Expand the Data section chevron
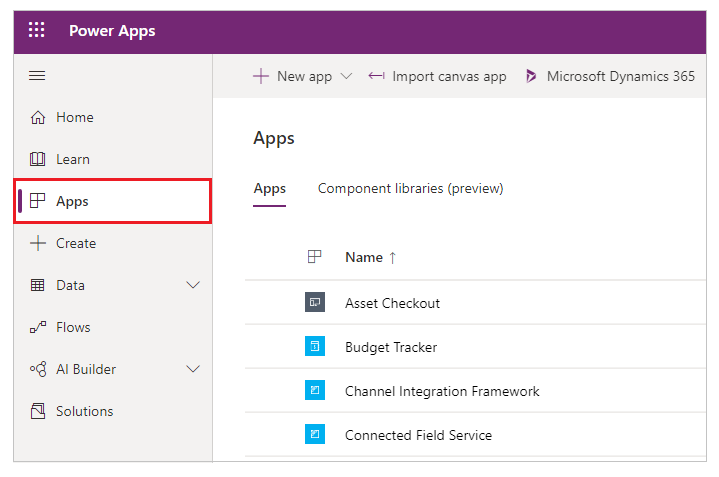 pyautogui.click(x=193, y=285)
